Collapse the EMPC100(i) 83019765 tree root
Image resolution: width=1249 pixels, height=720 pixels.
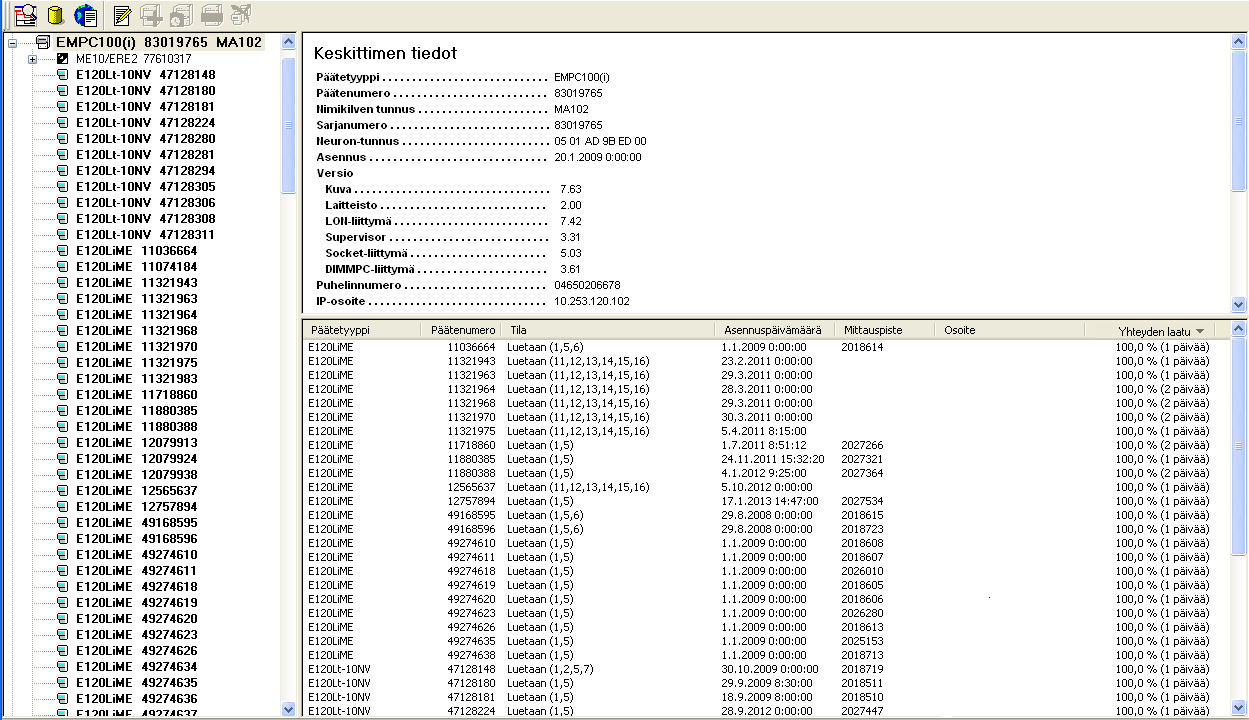coord(13,43)
